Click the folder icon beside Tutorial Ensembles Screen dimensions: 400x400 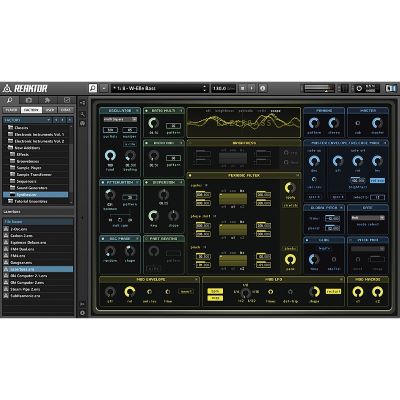click(x=10, y=201)
